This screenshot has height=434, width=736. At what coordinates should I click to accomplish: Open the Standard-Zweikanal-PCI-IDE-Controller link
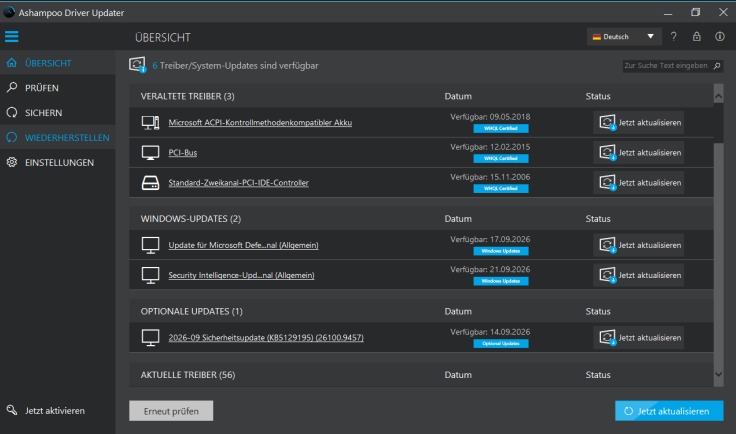tap(238, 183)
